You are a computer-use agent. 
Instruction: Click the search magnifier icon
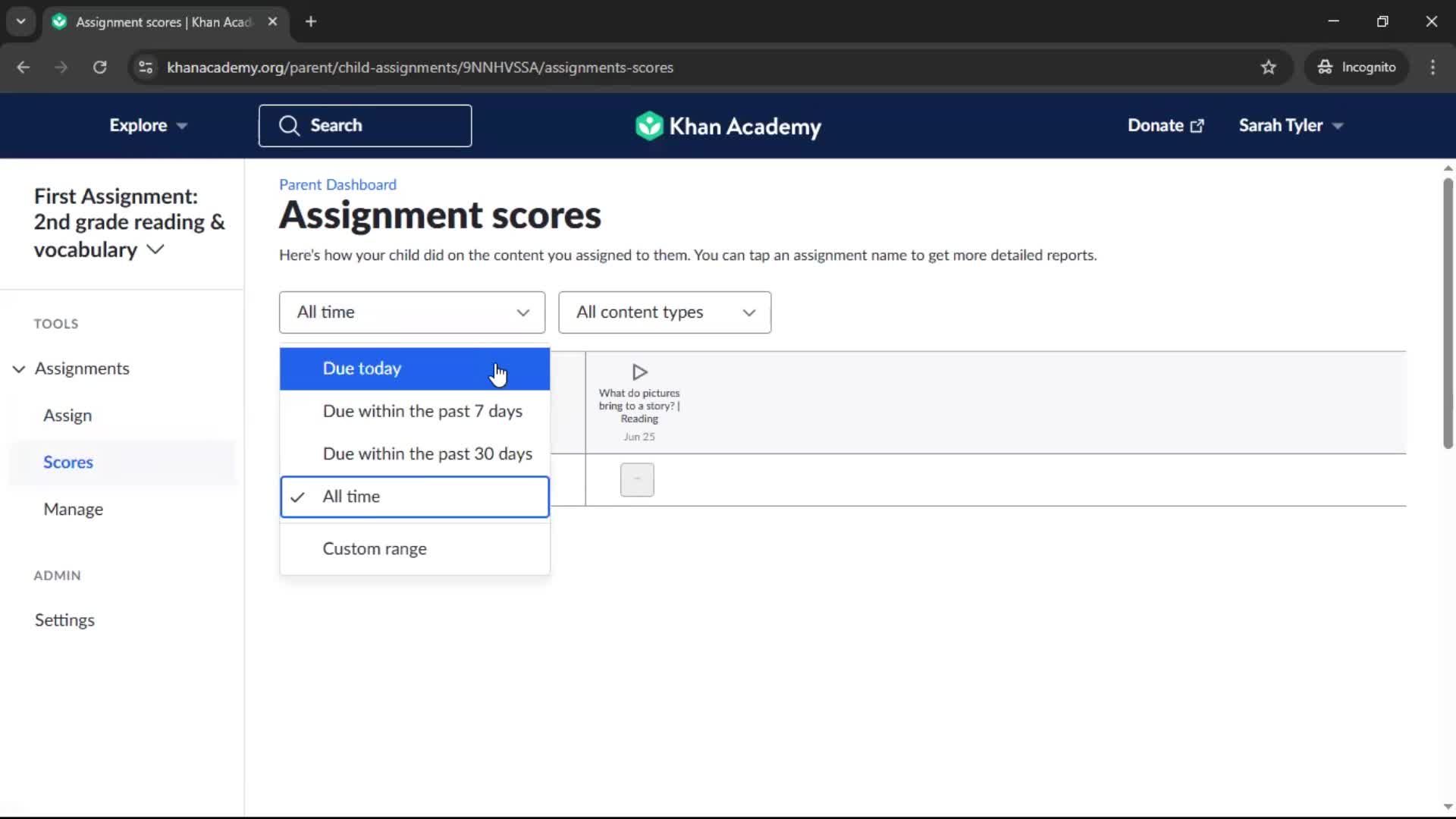tap(289, 126)
